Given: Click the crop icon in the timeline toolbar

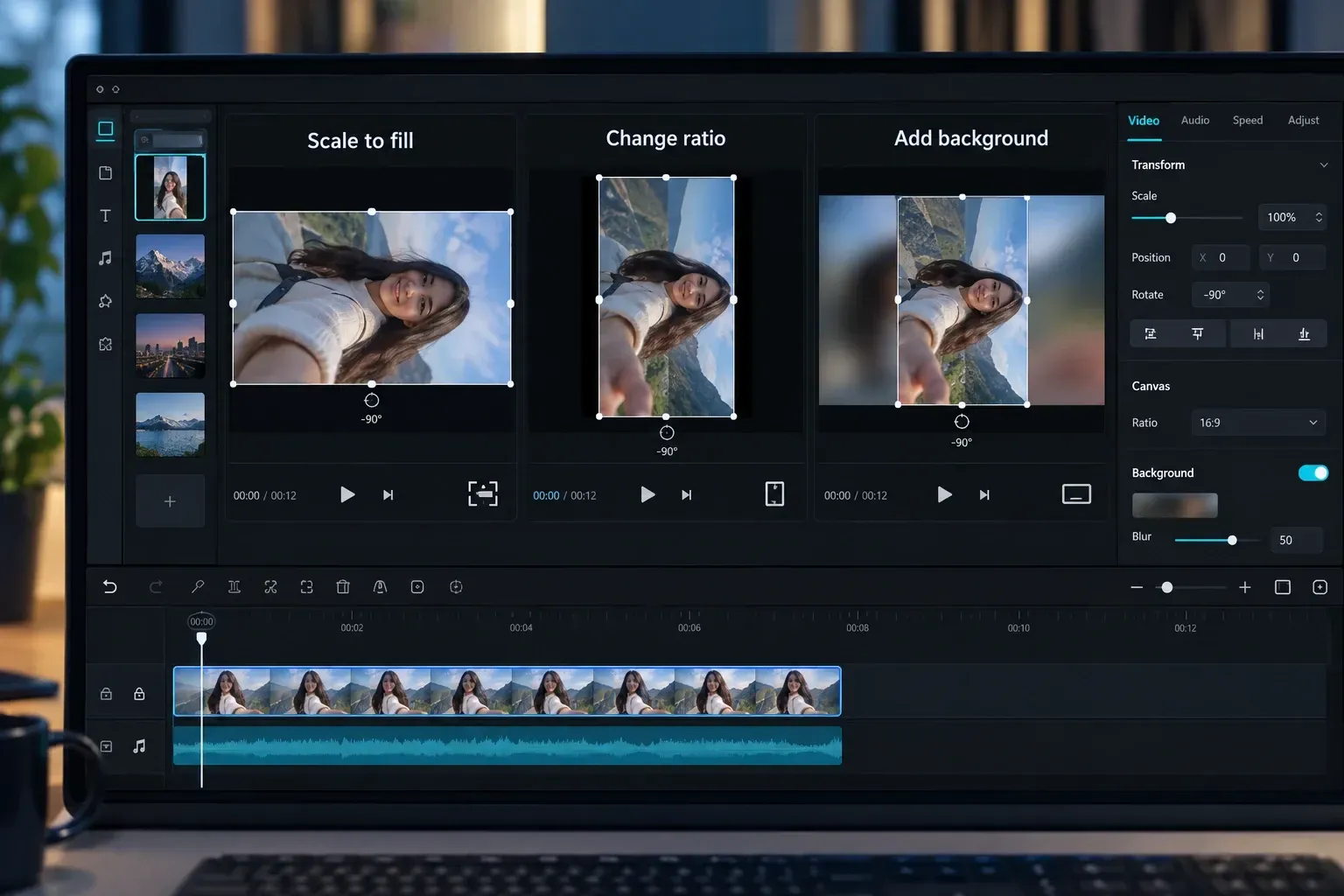Looking at the screenshot, I should (x=307, y=587).
